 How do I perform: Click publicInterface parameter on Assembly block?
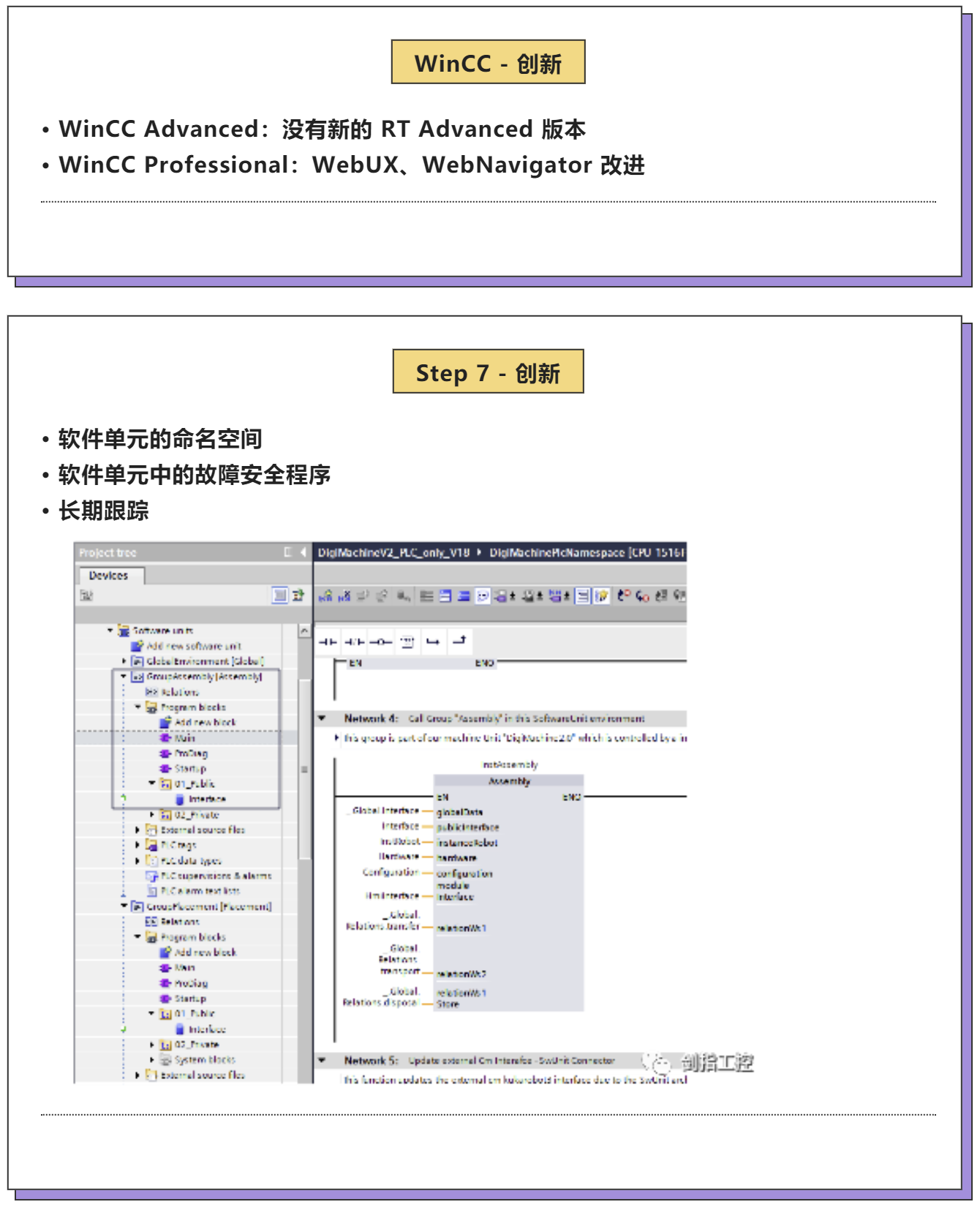(x=468, y=827)
